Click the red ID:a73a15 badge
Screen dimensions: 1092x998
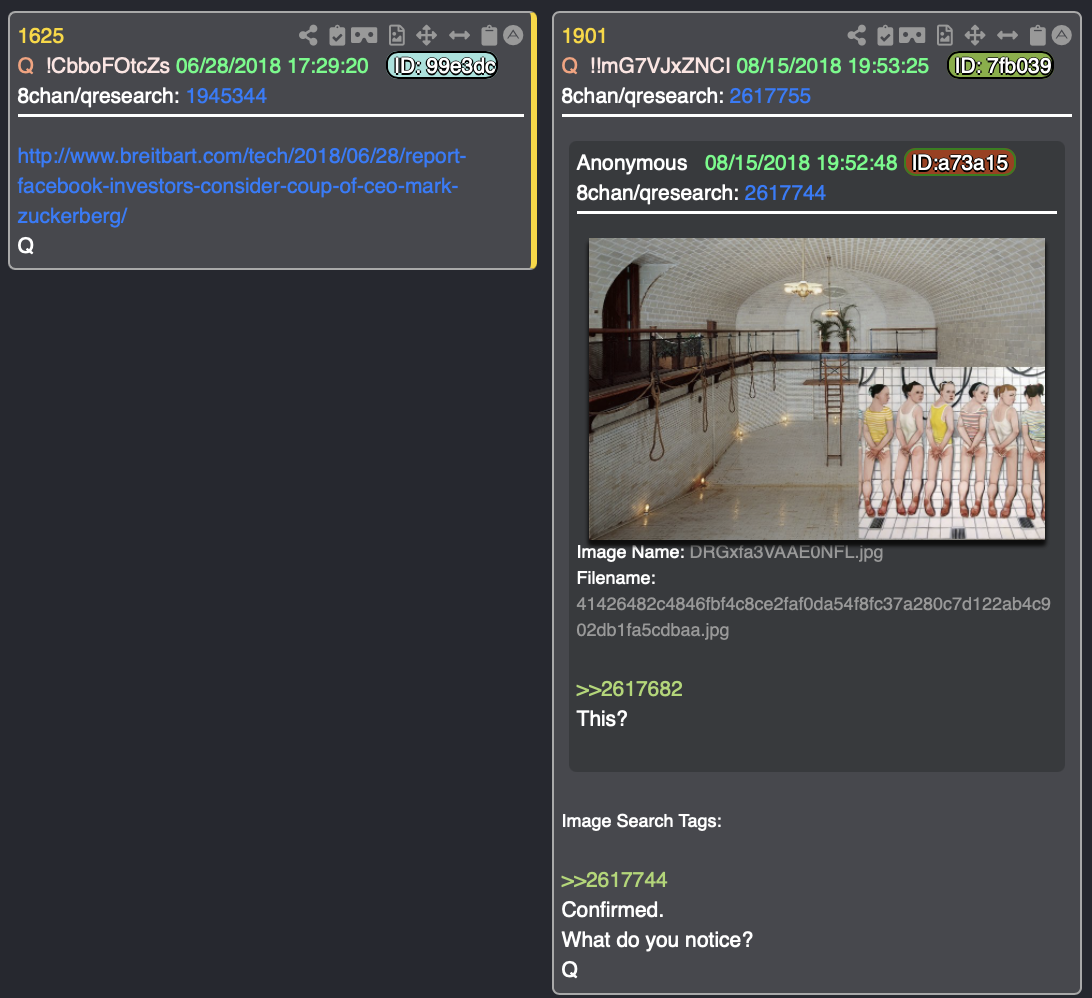pyautogui.click(x=959, y=162)
